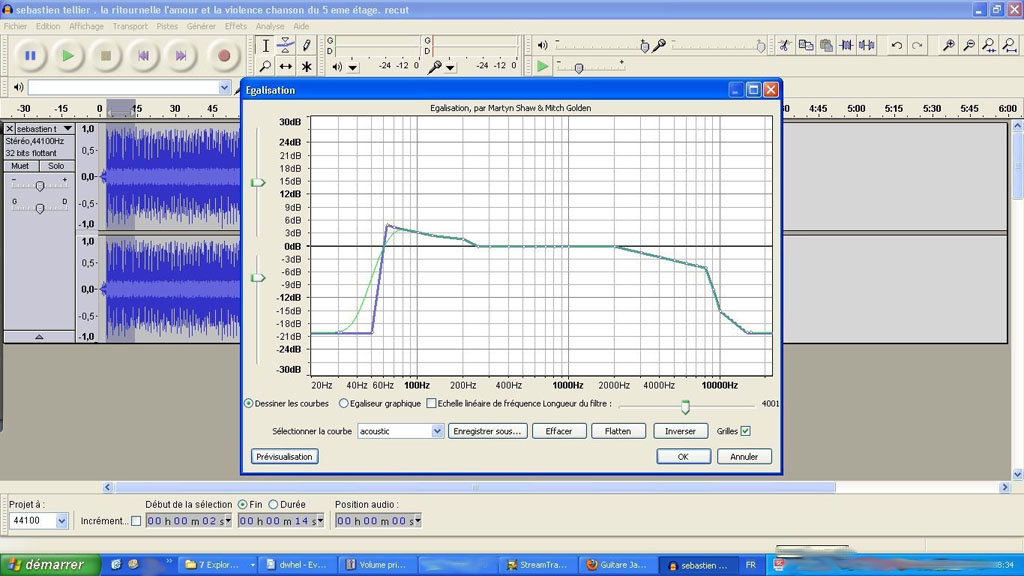Open Début de la sélection format dropdown
This screenshot has height=576, width=1024.
point(228,520)
